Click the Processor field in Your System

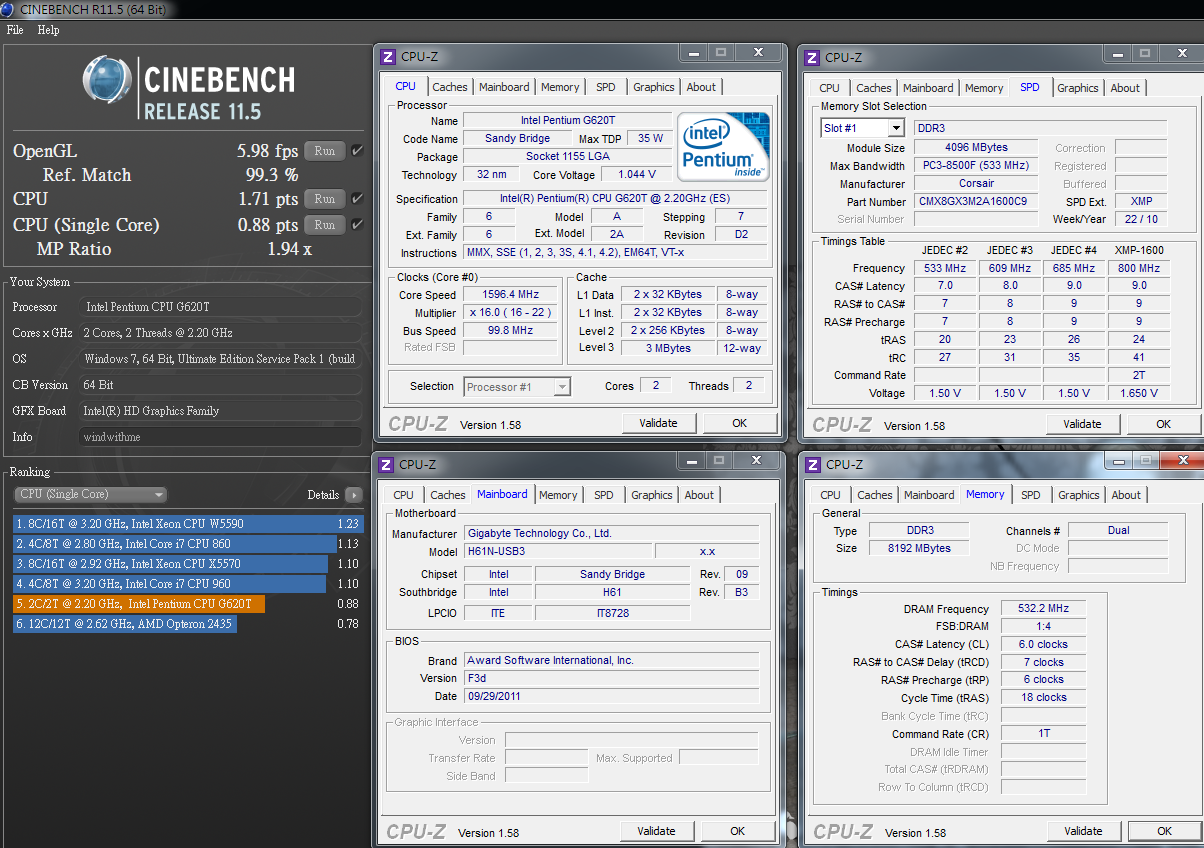pos(220,307)
